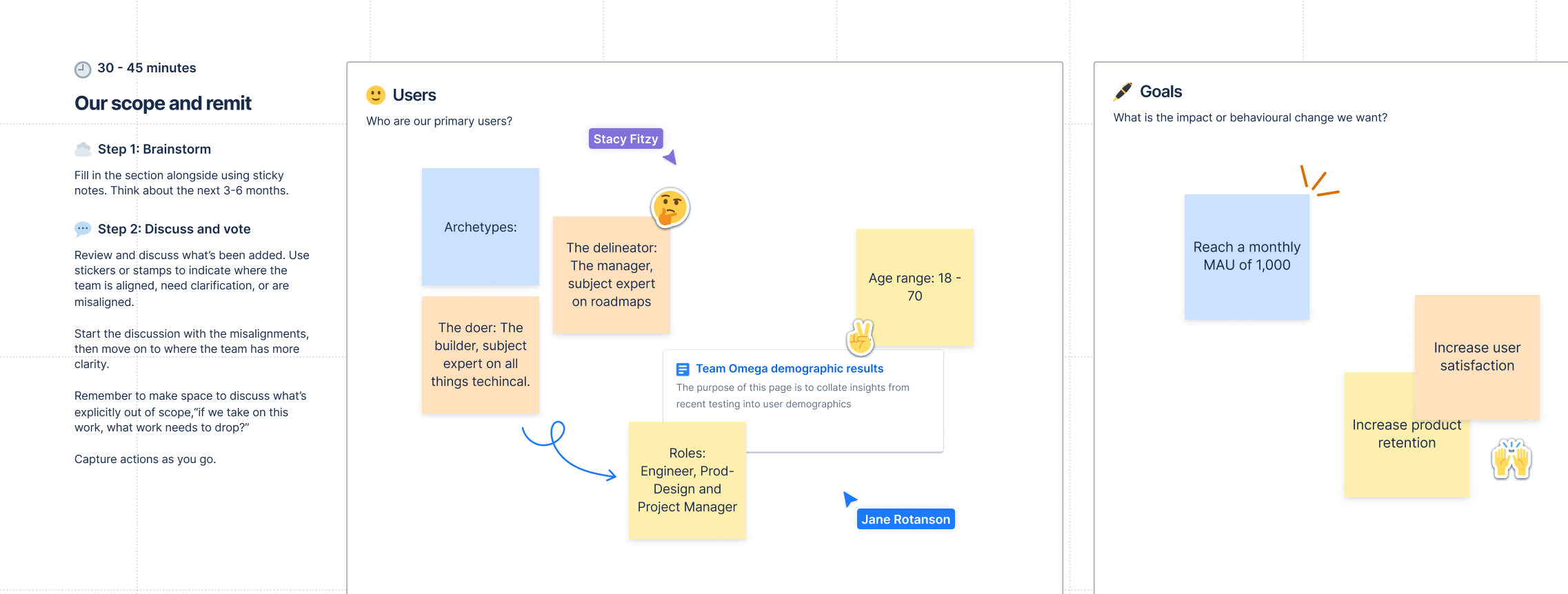Click the pen icon beside Goals

[1123, 92]
